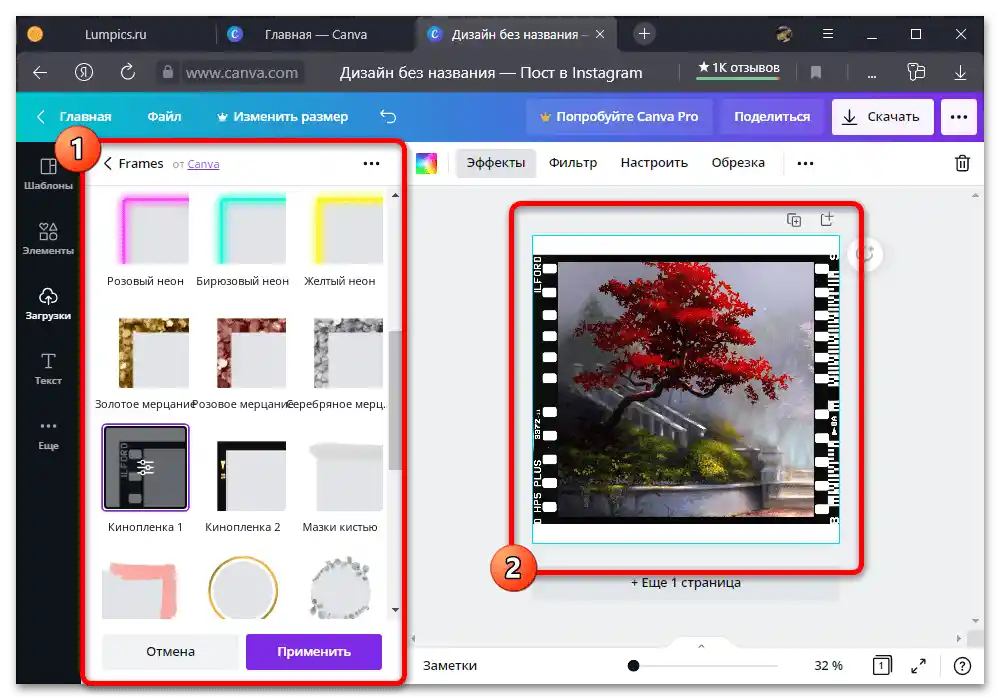Enter fullscreen presentation mode icon
The height and width of the screenshot is (700, 1000).
click(918, 666)
